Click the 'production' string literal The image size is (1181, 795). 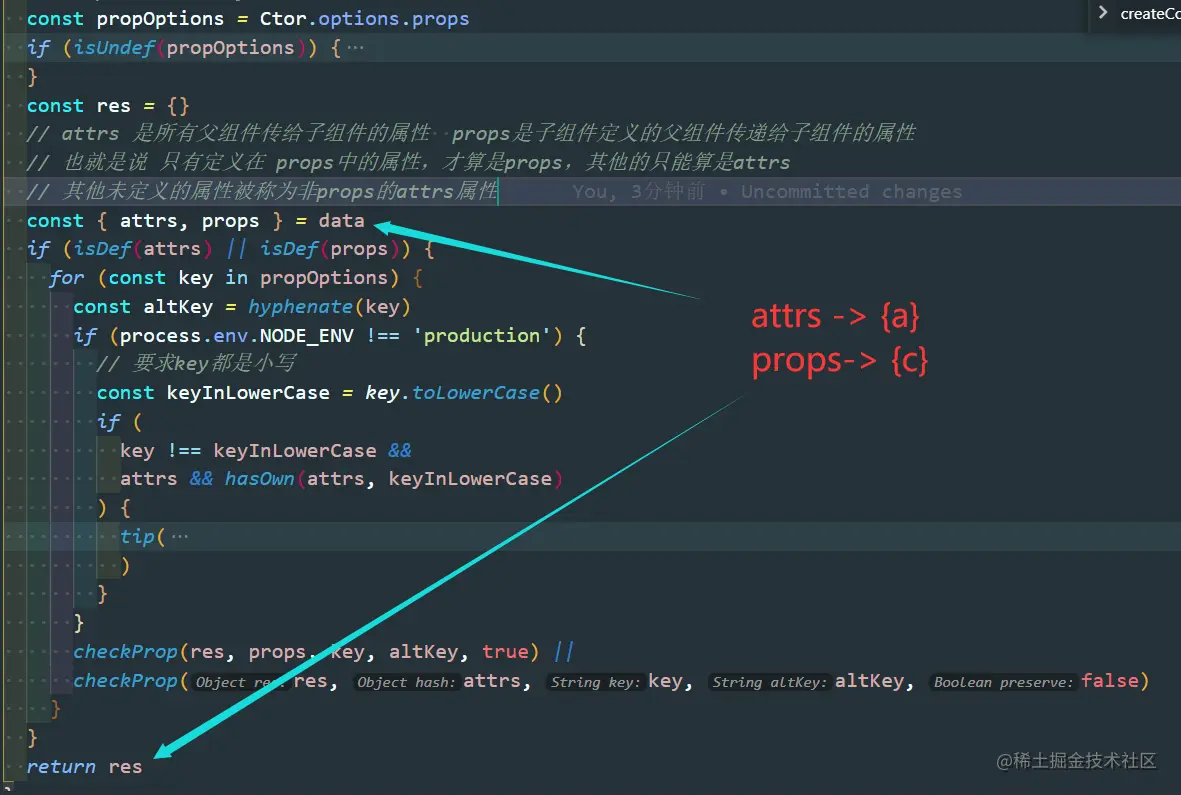pyautogui.click(x=482, y=336)
